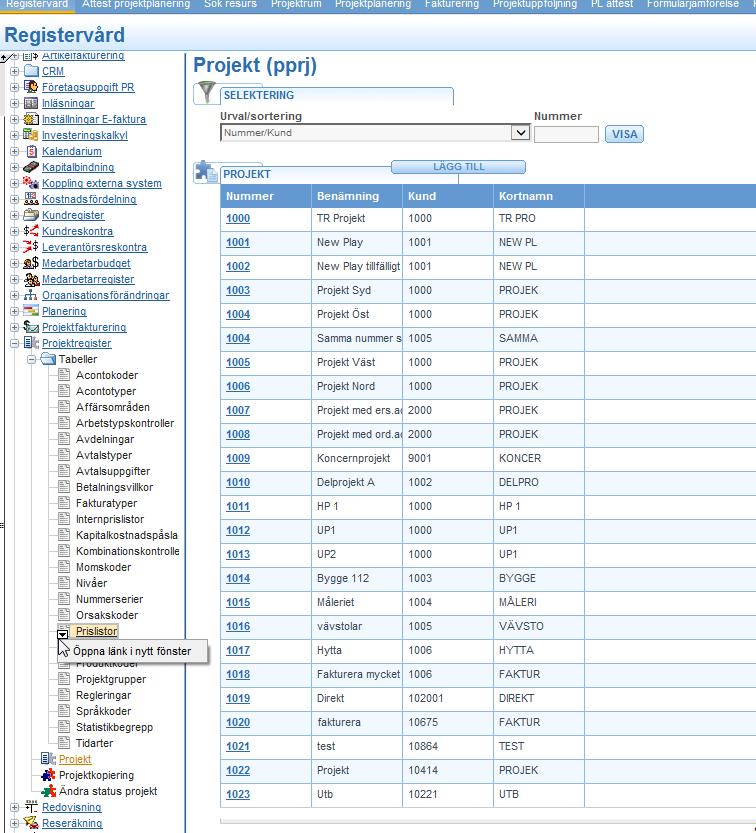Select Projektgrupper table entry

(x=111, y=679)
